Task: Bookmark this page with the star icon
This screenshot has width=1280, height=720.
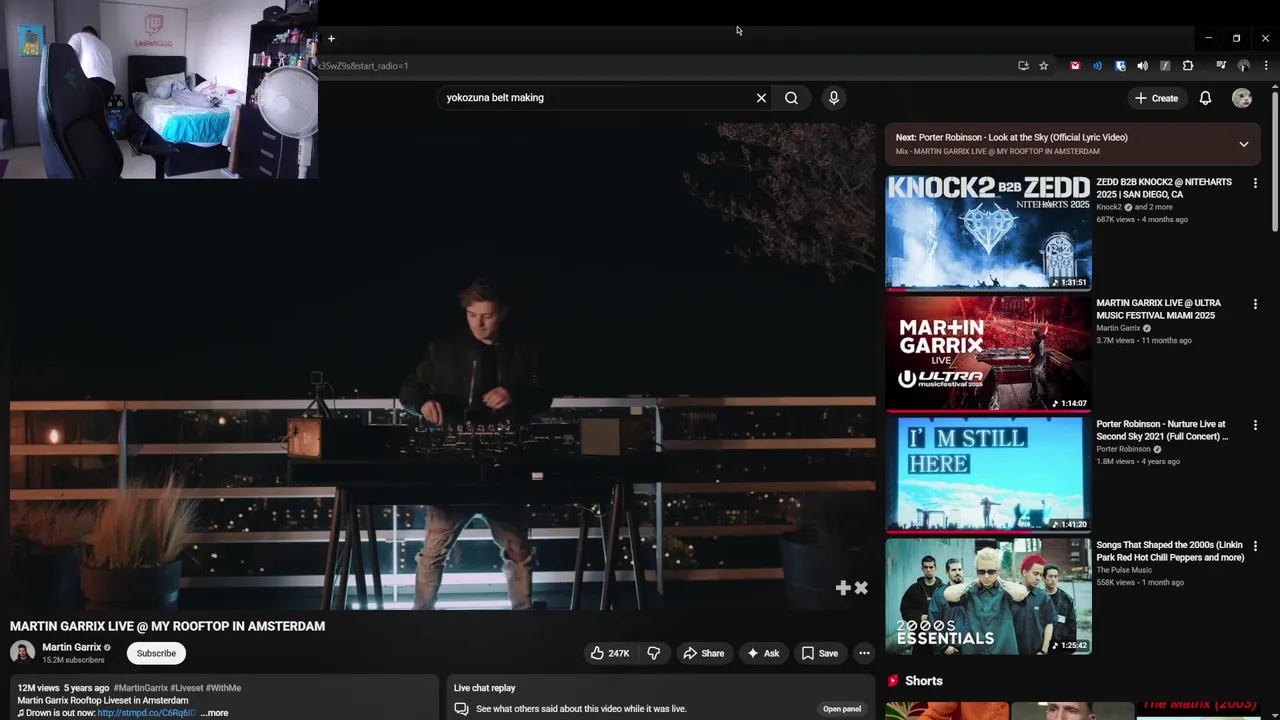Action: (1044, 66)
